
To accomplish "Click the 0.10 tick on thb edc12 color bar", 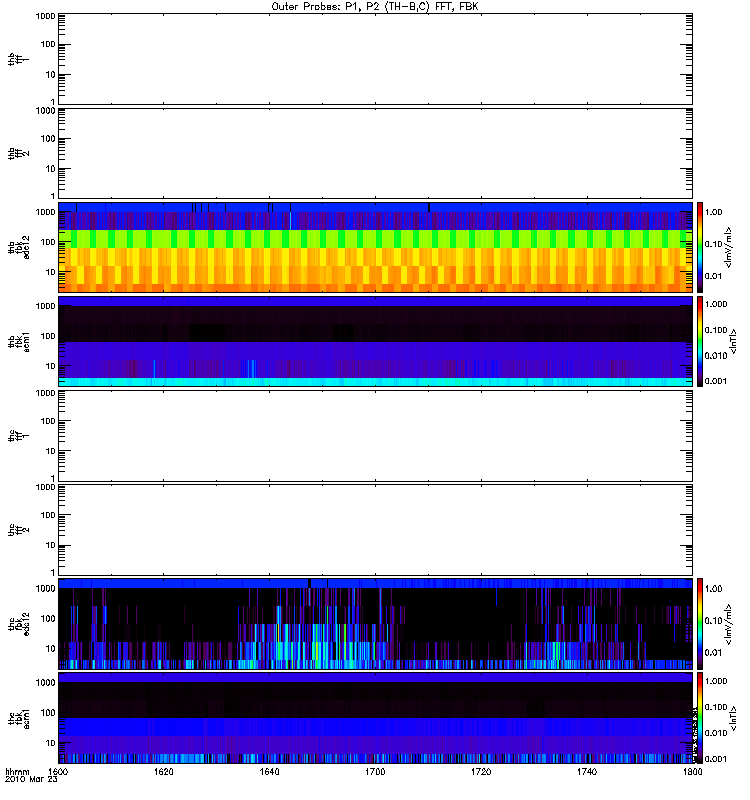I will (714, 244).
